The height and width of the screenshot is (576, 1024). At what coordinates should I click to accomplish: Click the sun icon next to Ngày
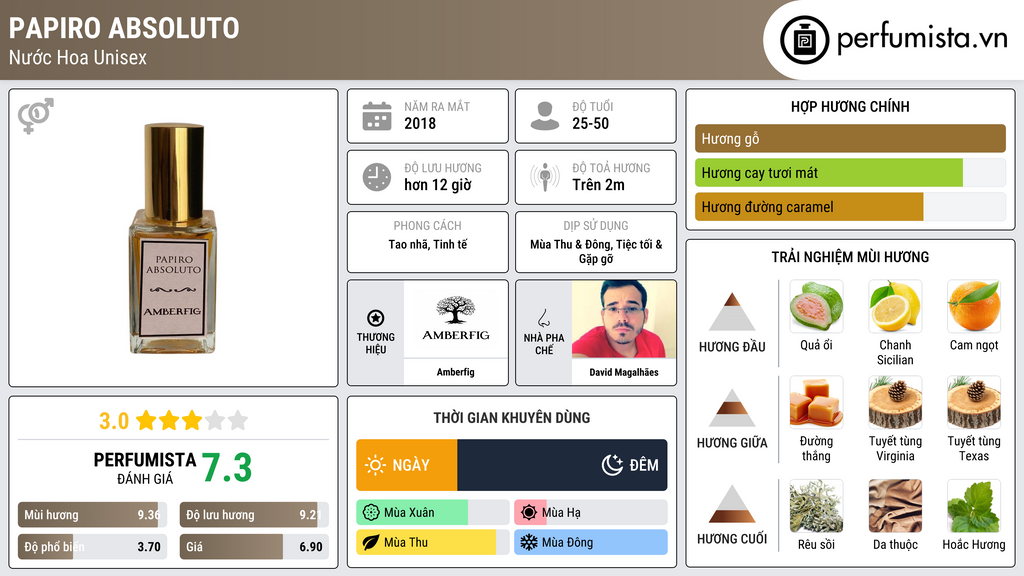coord(376,465)
